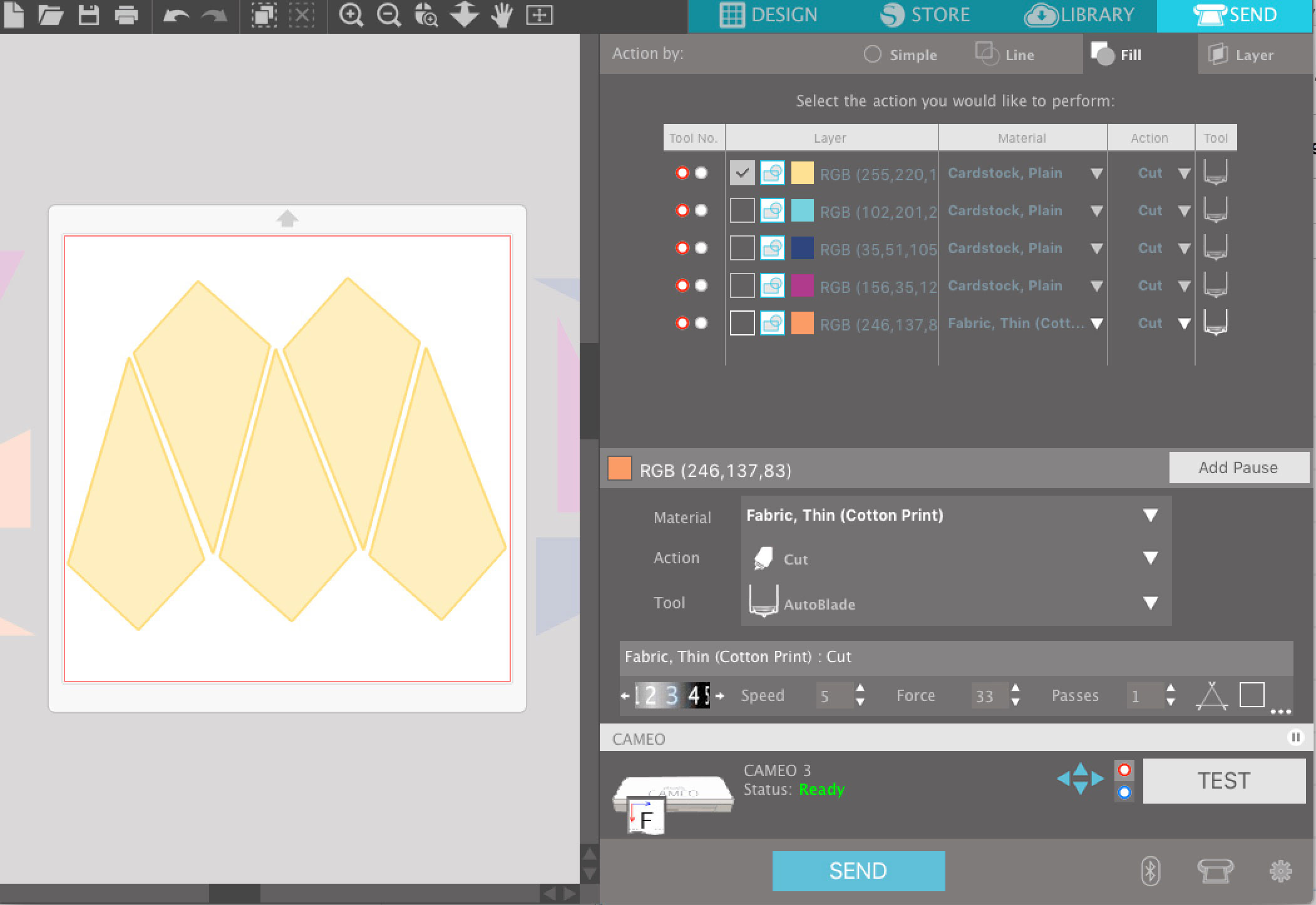Undo the last action
Image resolution: width=1316 pixels, height=905 pixels.
176,15
